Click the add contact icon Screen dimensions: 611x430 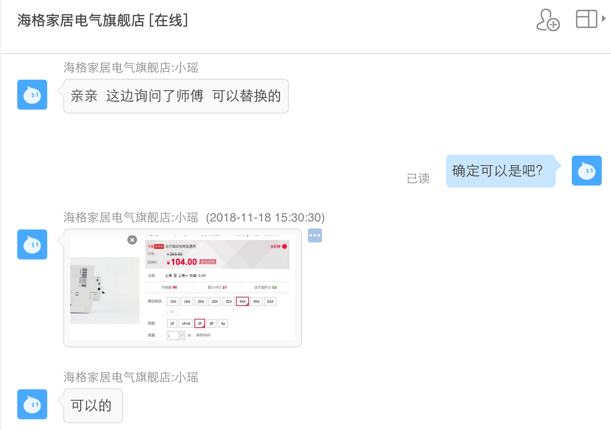point(547,20)
